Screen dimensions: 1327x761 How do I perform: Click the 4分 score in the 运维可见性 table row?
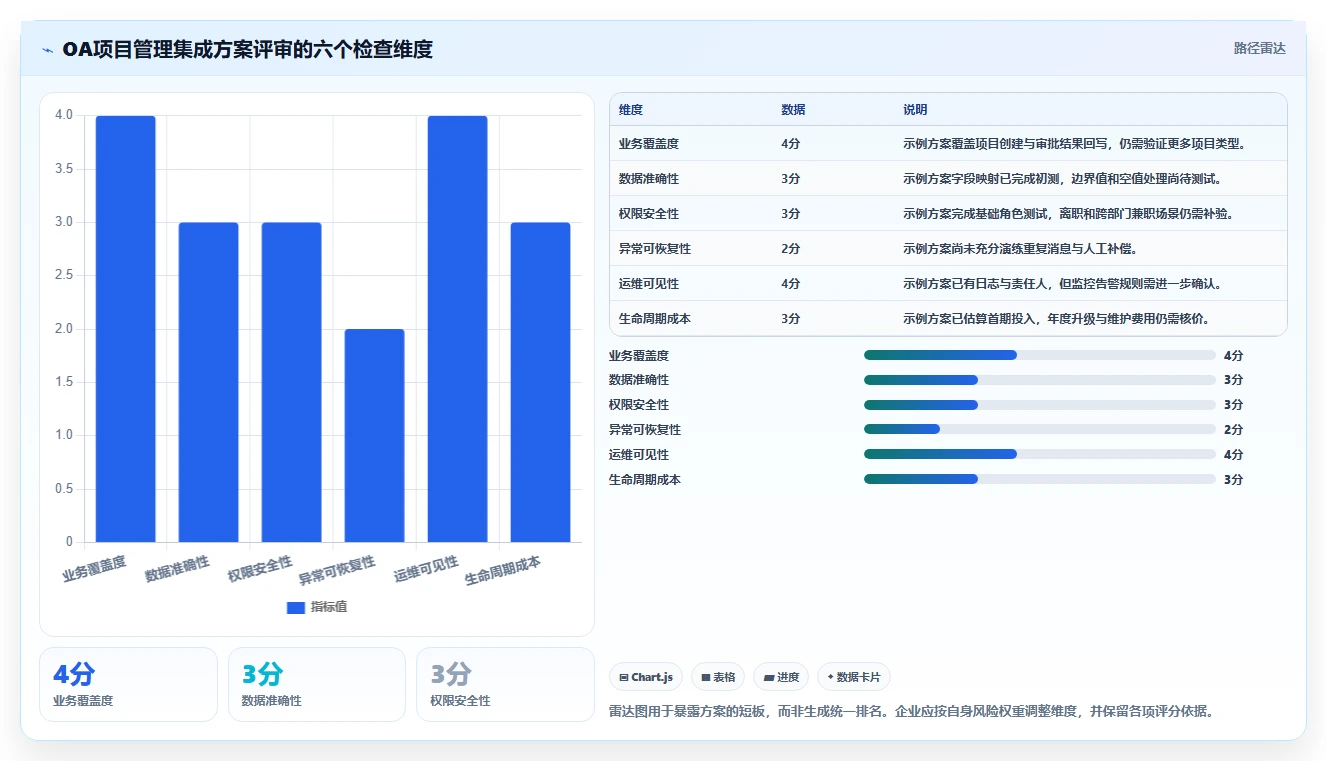pos(791,284)
